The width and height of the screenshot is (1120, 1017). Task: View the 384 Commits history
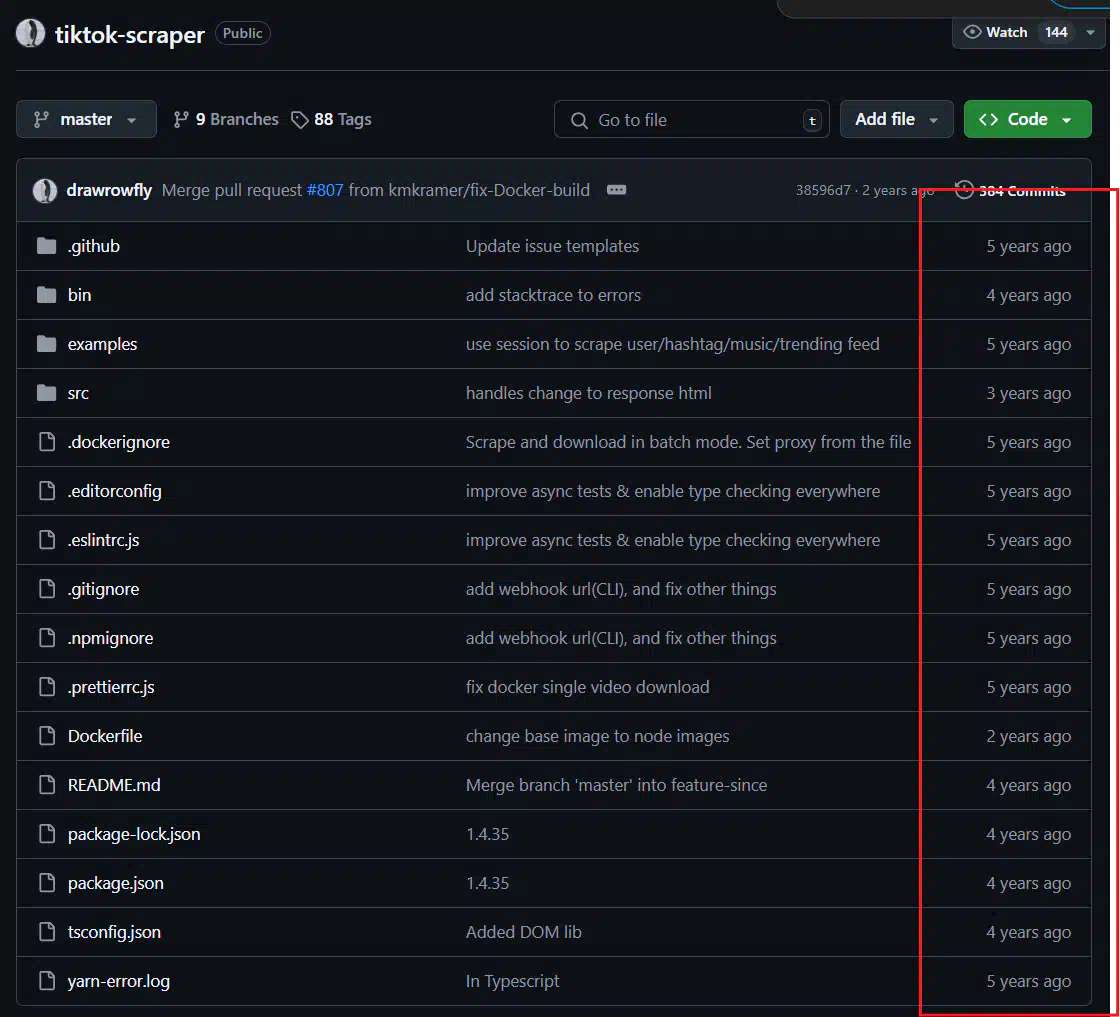1011,191
